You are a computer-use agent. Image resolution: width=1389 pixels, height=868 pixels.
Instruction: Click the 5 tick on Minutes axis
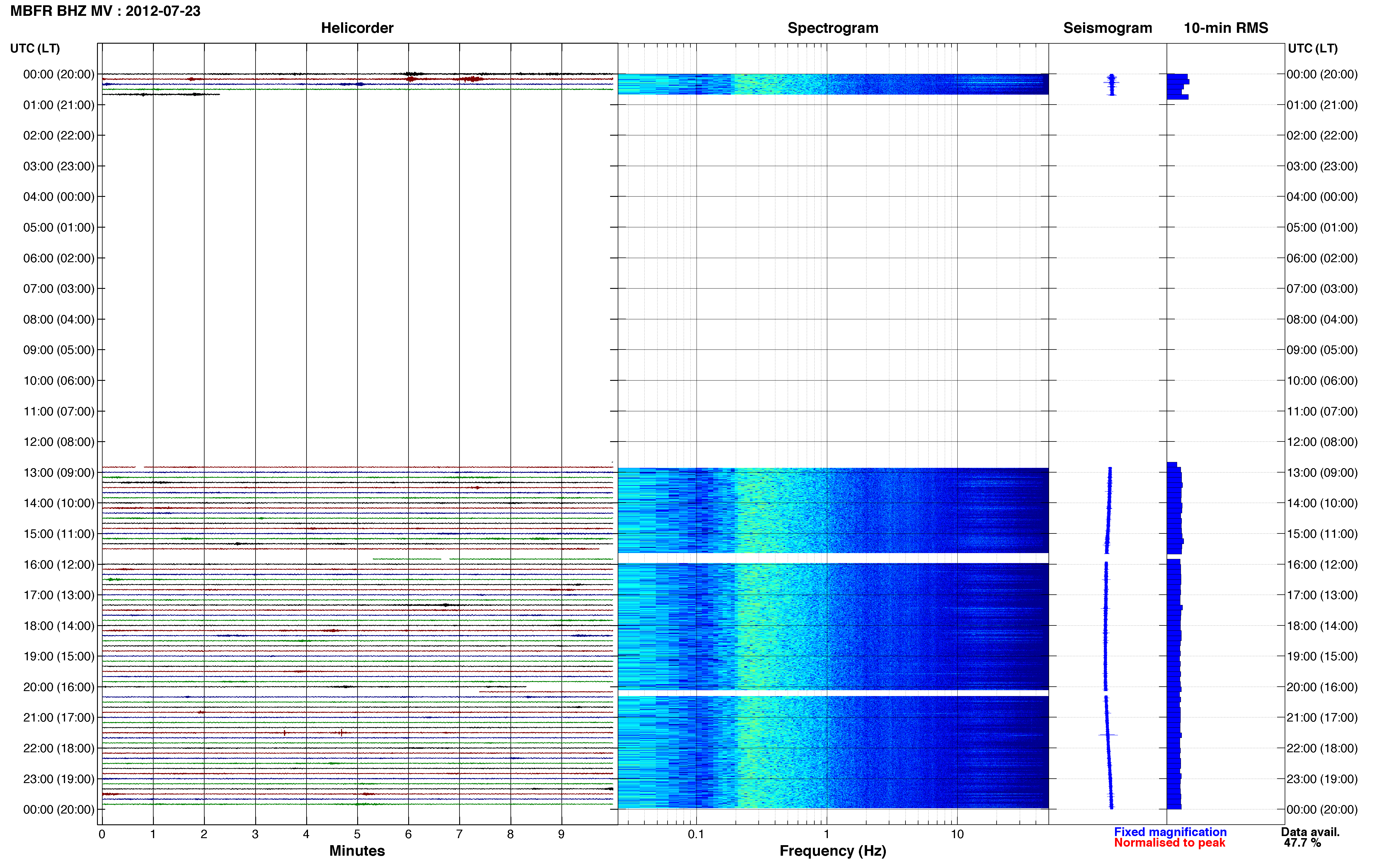357,834
